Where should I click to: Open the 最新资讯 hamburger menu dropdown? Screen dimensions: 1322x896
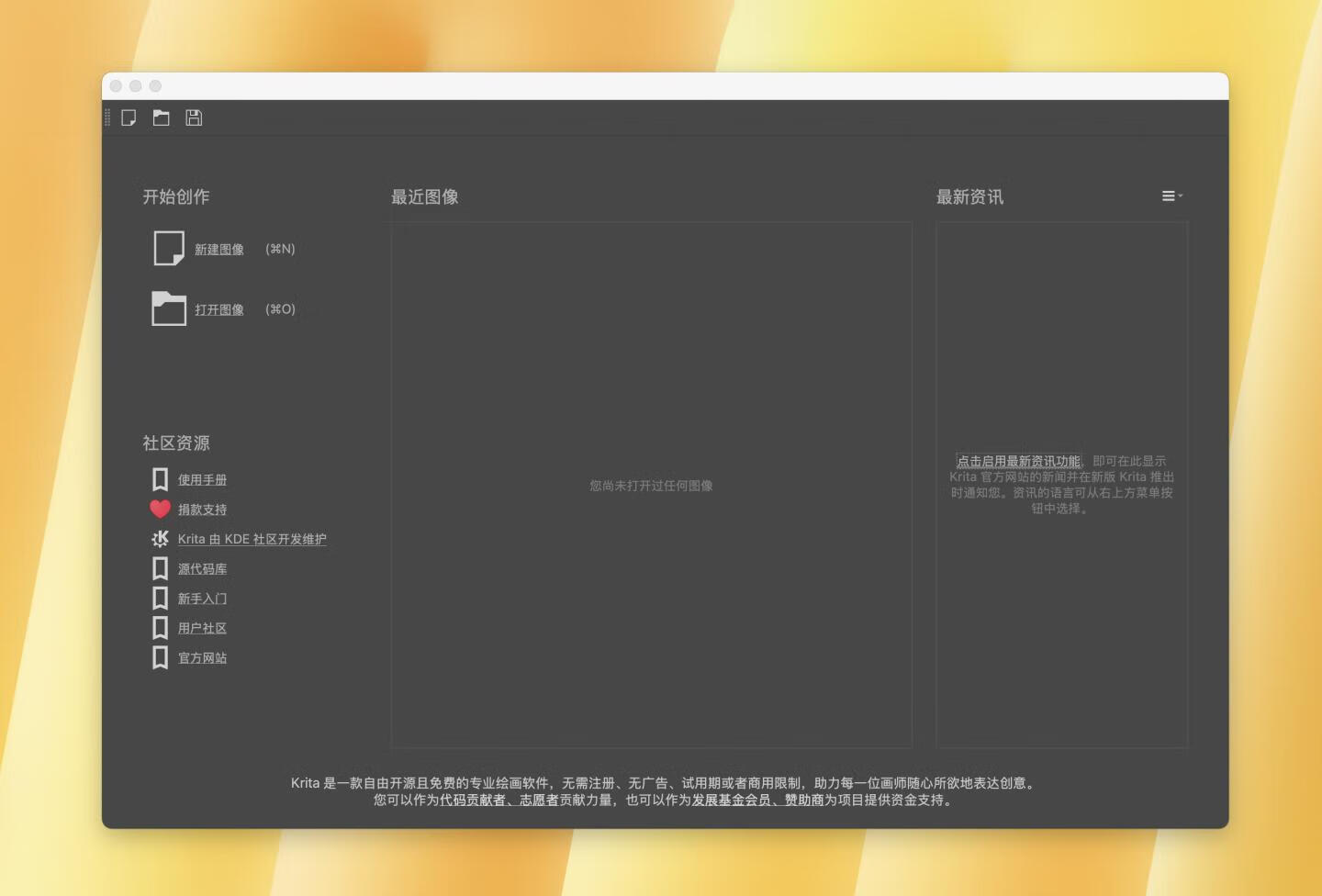[1171, 196]
